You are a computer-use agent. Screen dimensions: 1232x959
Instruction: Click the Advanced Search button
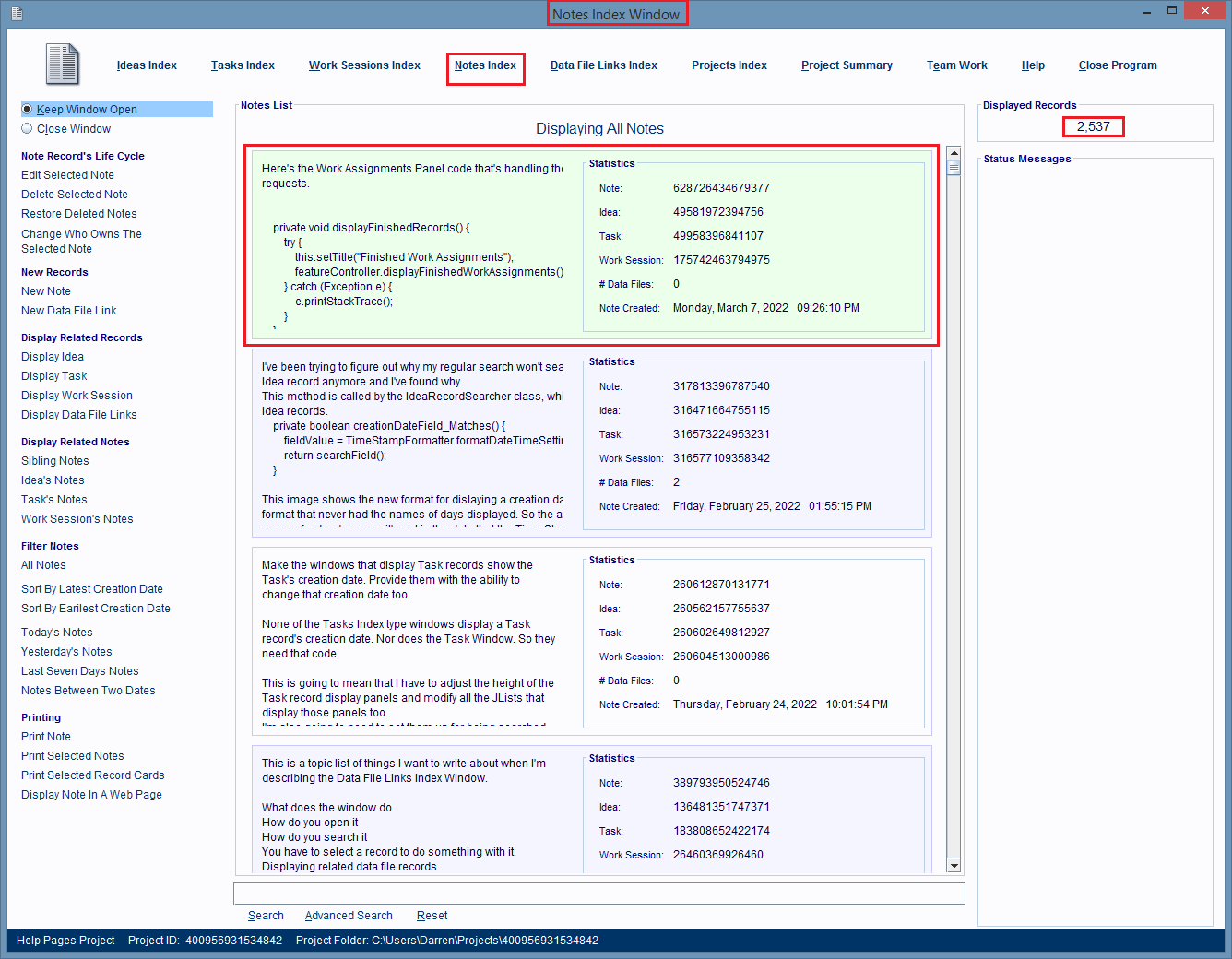pos(349,916)
